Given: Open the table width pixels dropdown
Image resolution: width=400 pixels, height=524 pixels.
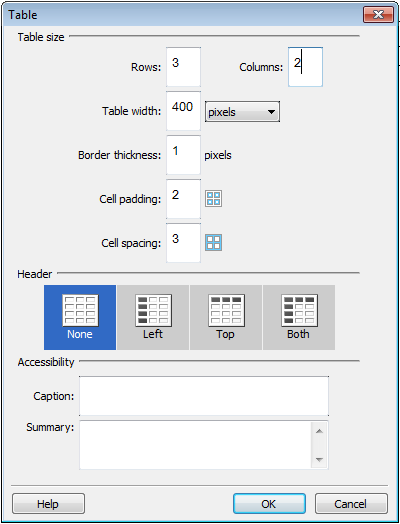Looking at the screenshot, I should pyautogui.click(x=242, y=112).
